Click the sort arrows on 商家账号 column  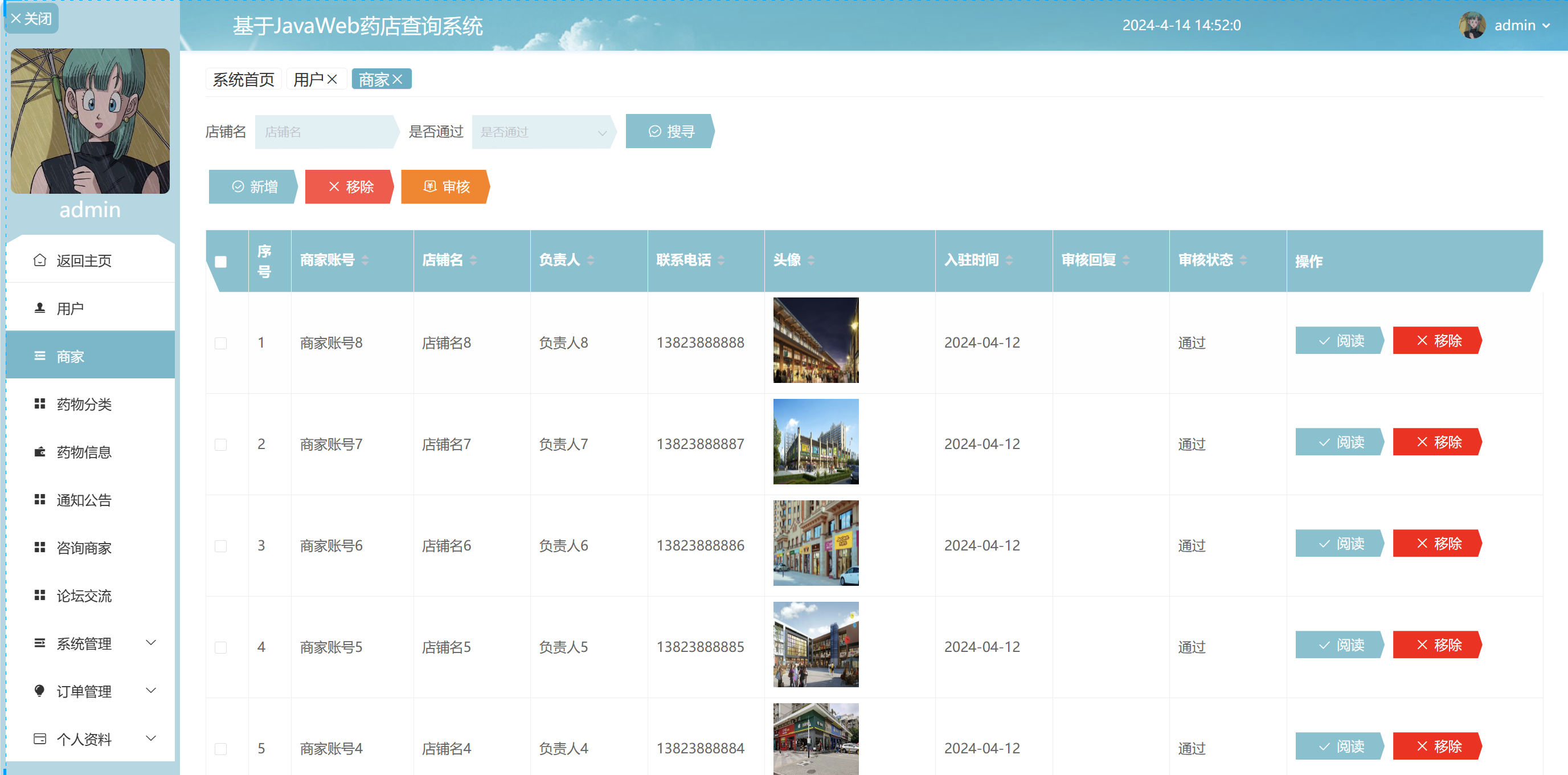coord(365,260)
